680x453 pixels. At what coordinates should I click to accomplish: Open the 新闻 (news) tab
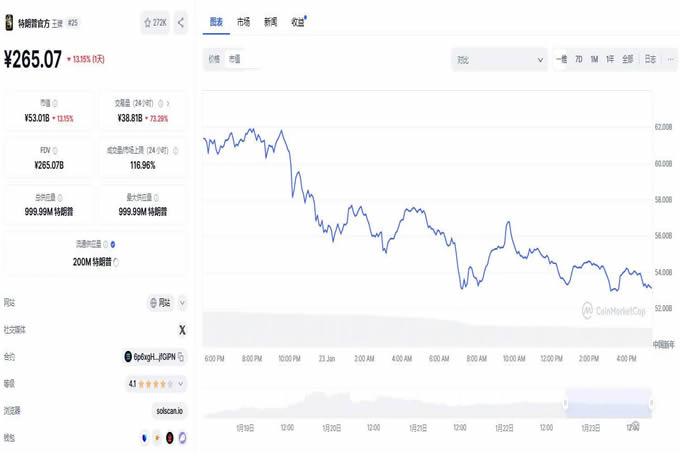click(x=271, y=21)
